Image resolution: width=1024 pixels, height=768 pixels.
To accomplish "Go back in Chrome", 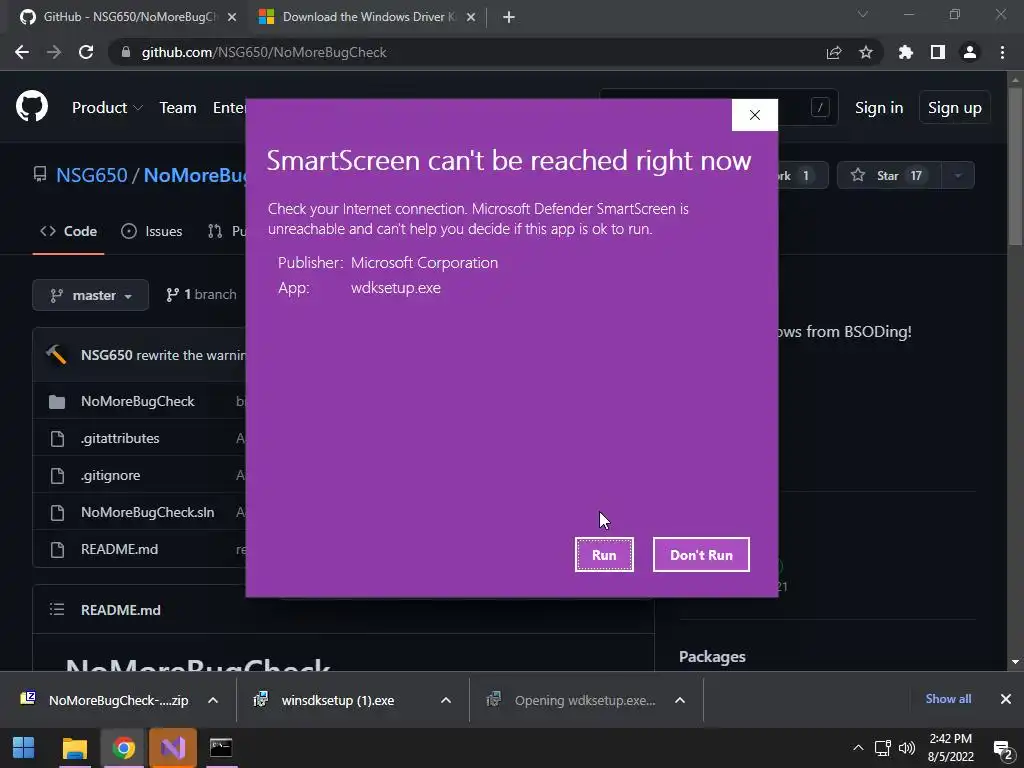I will [x=22, y=52].
